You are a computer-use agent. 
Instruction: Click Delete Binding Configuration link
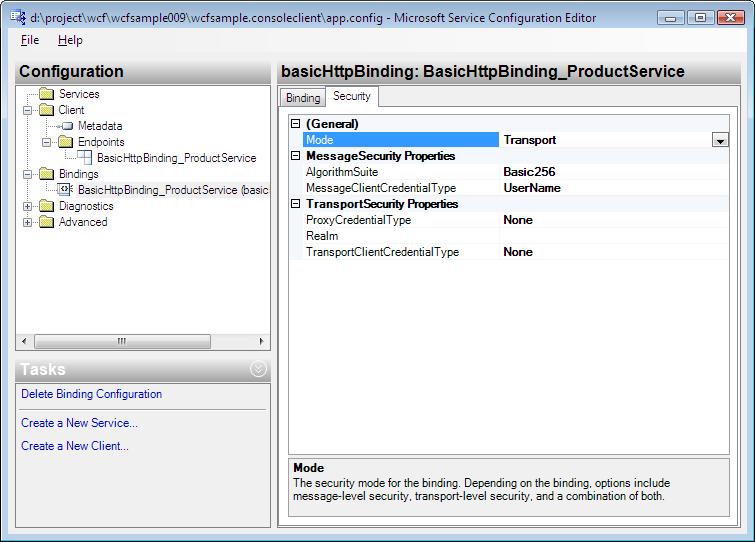91,394
